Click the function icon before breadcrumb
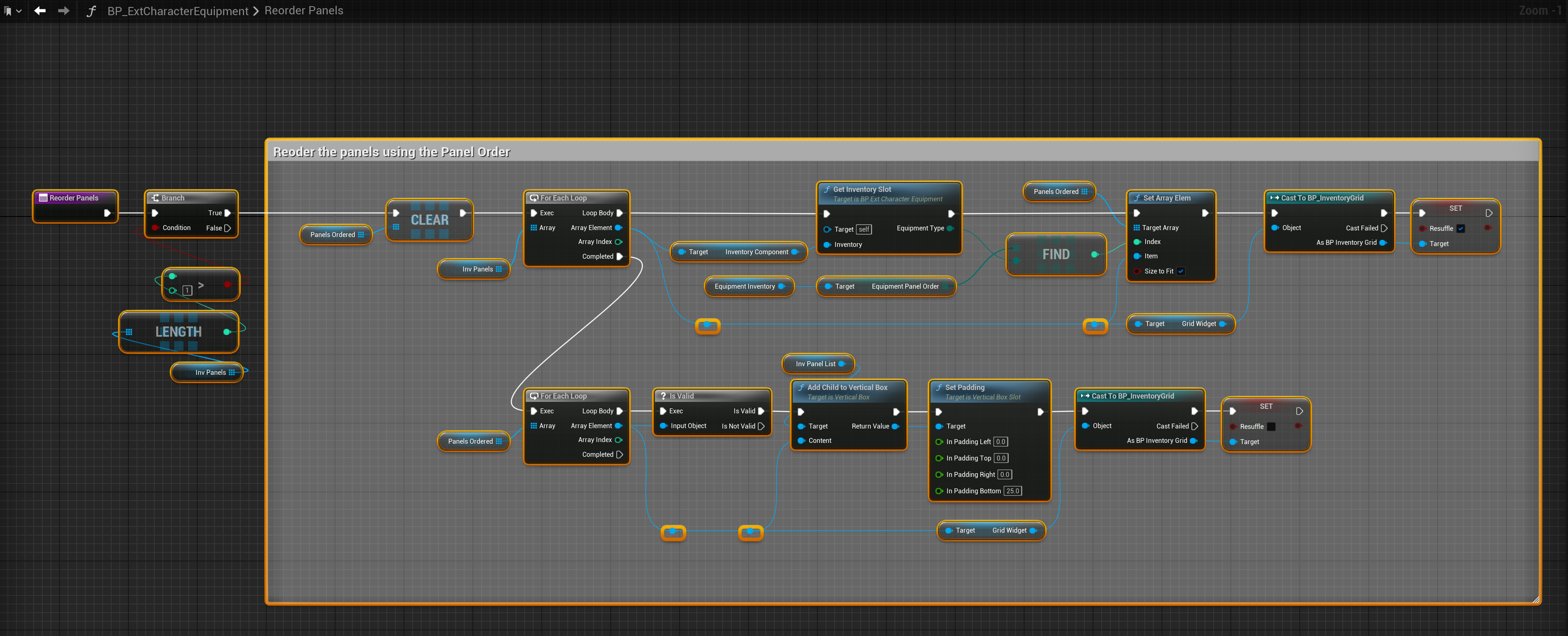 [x=91, y=11]
